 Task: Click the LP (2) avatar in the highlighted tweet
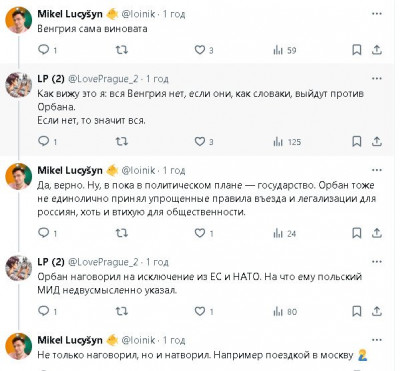click(18, 85)
